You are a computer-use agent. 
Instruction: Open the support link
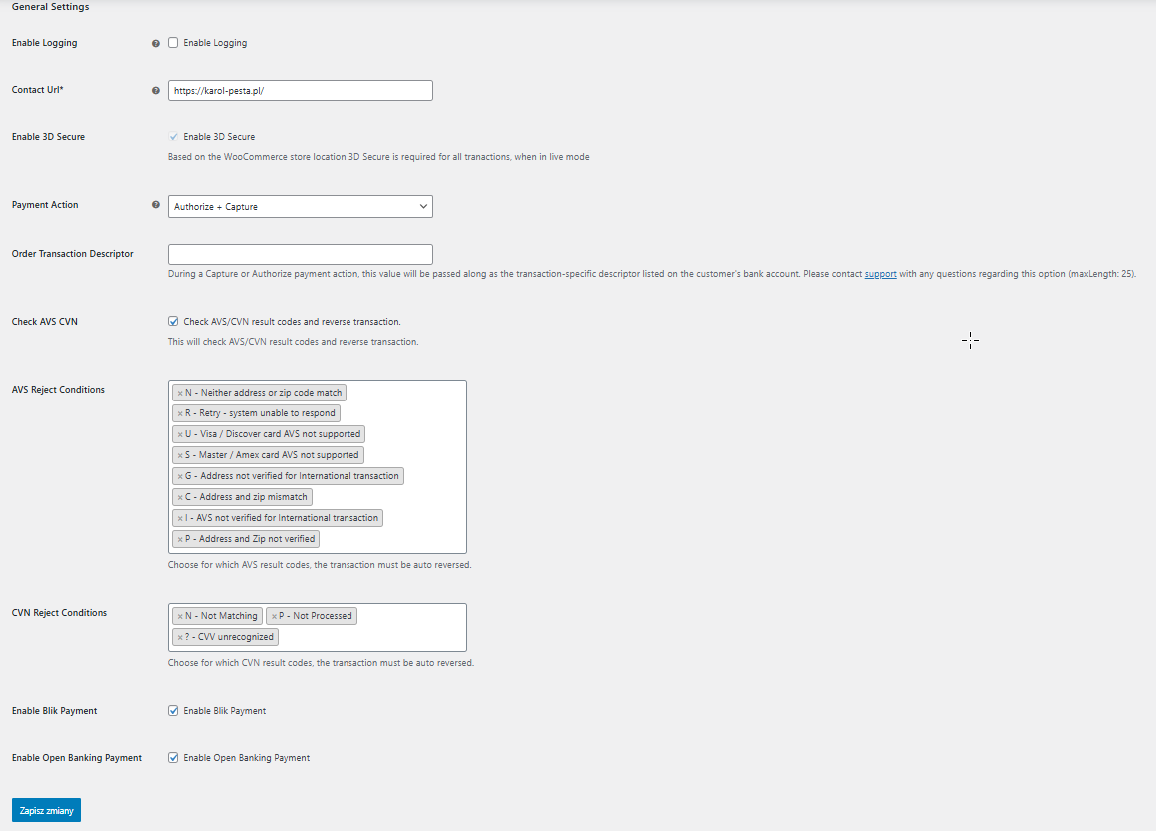tap(880, 274)
